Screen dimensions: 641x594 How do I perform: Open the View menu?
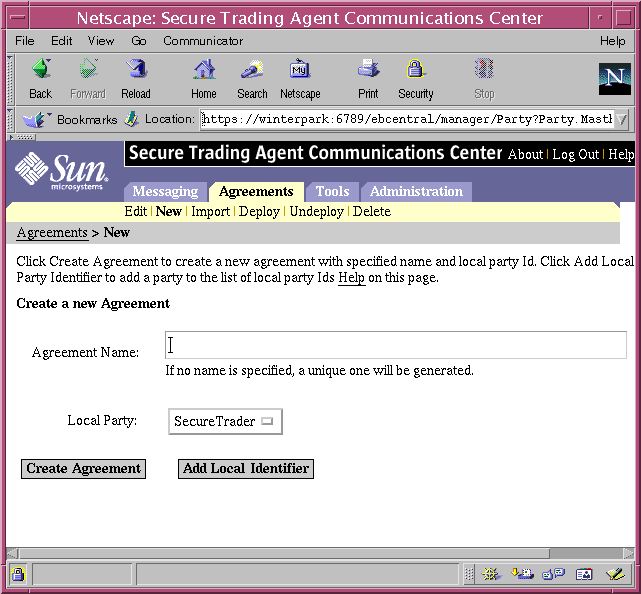coord(101,41)
